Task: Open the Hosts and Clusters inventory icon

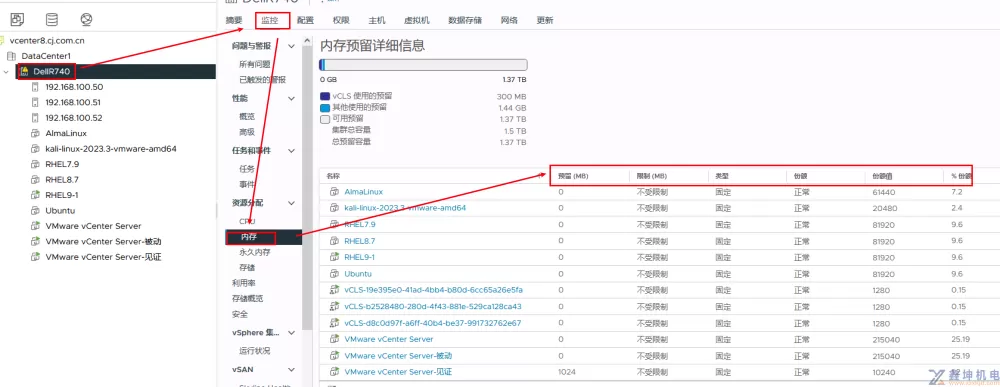Action: [x=17, y=19]
